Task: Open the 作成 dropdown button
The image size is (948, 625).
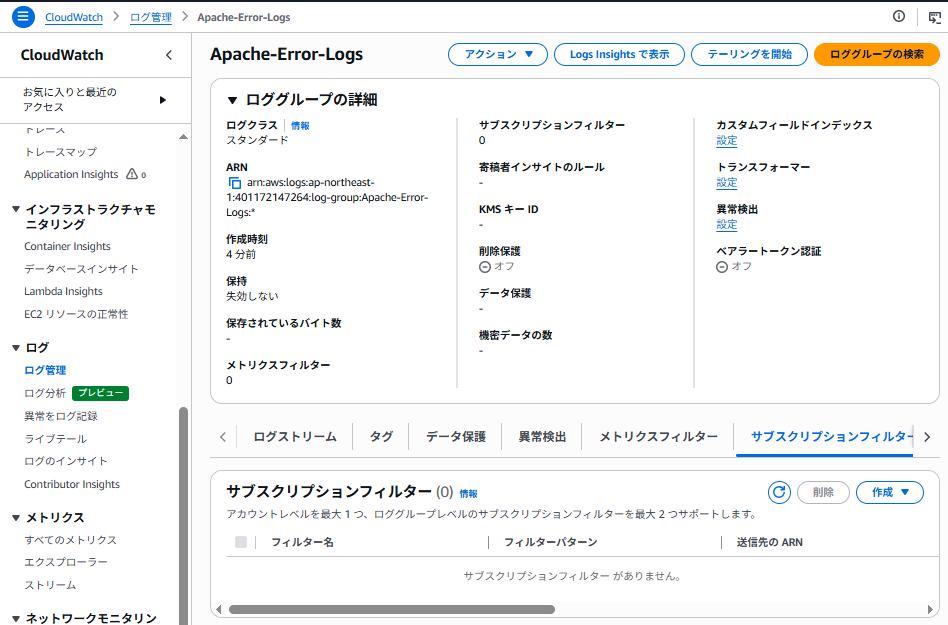Action: tap(889, 492)
